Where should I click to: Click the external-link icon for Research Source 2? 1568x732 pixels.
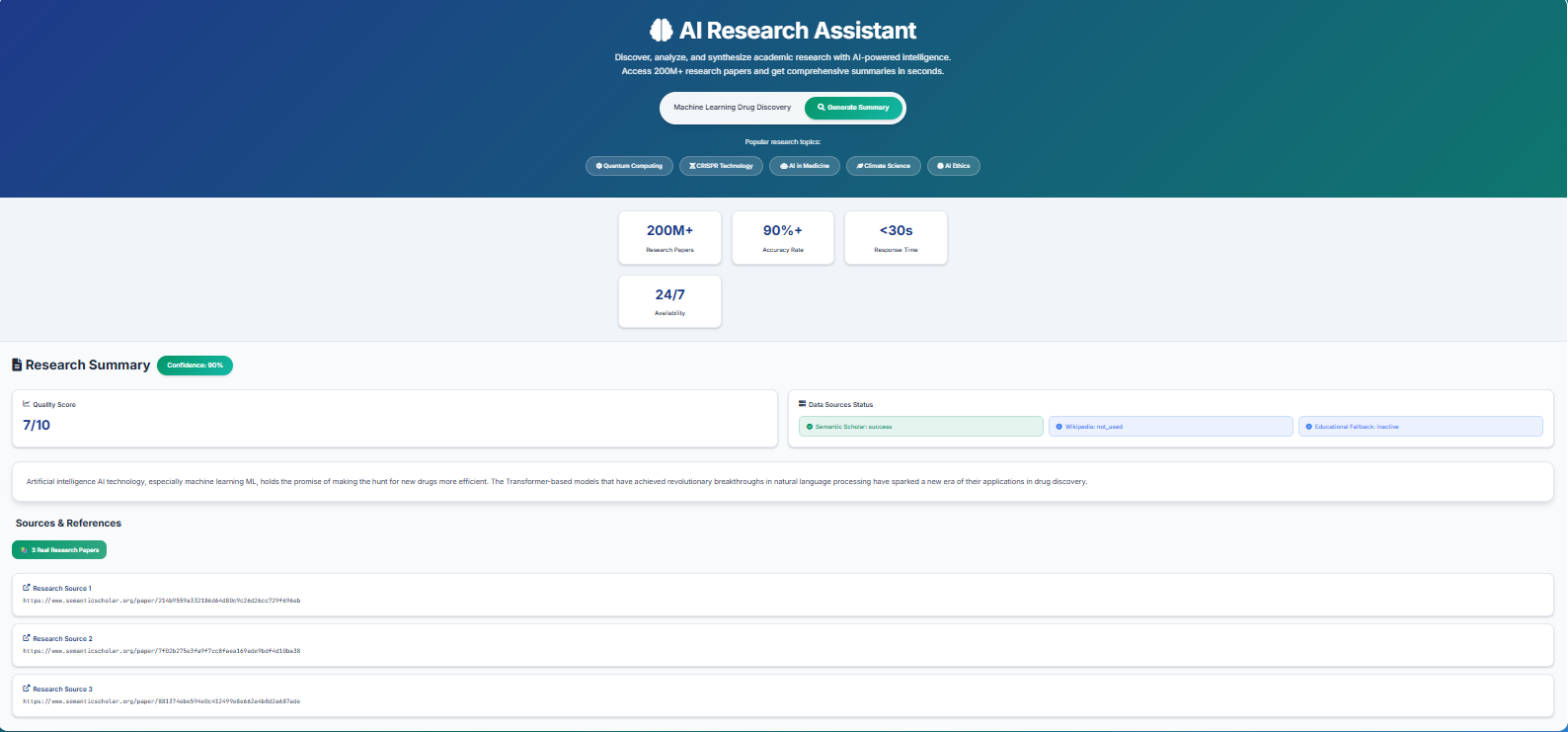[27, 638]
